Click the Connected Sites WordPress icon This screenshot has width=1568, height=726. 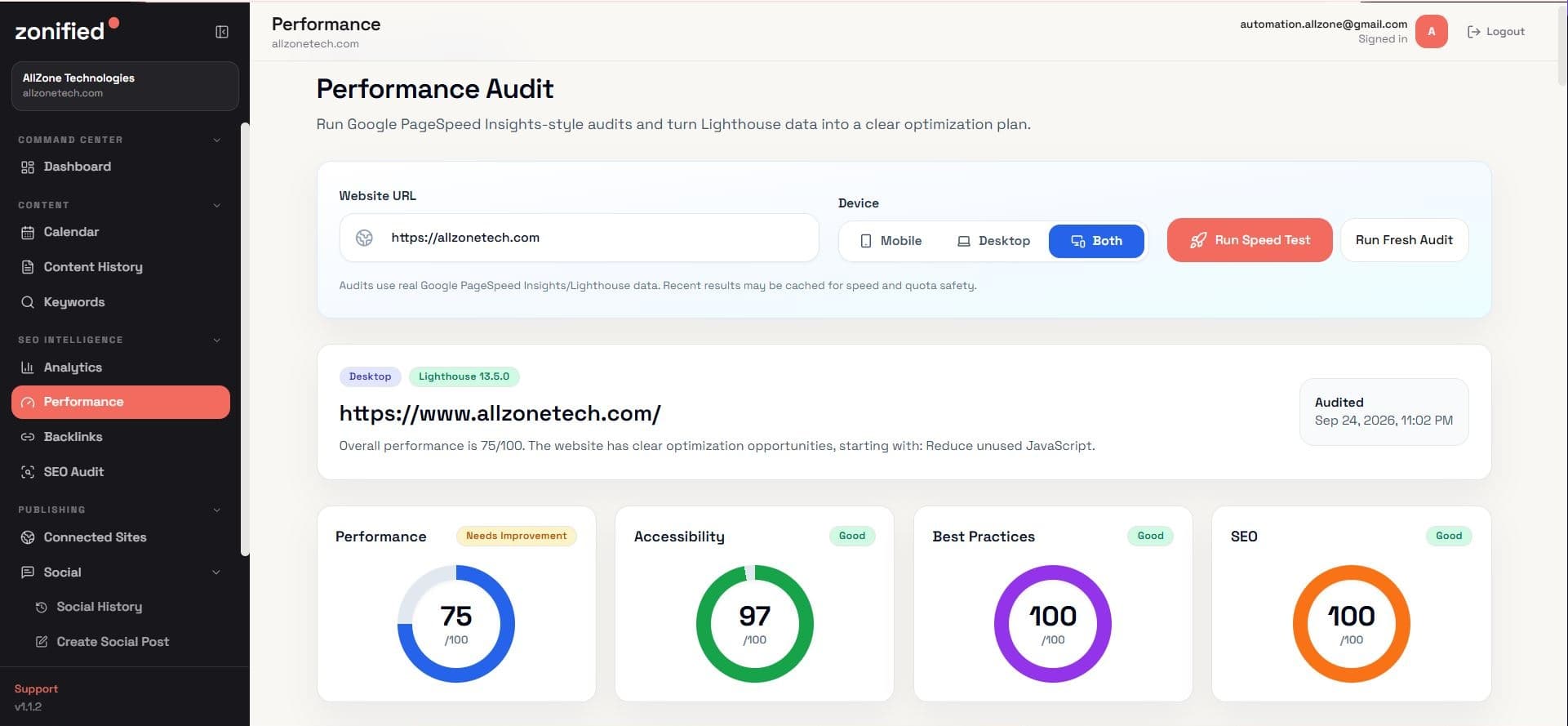28,537
